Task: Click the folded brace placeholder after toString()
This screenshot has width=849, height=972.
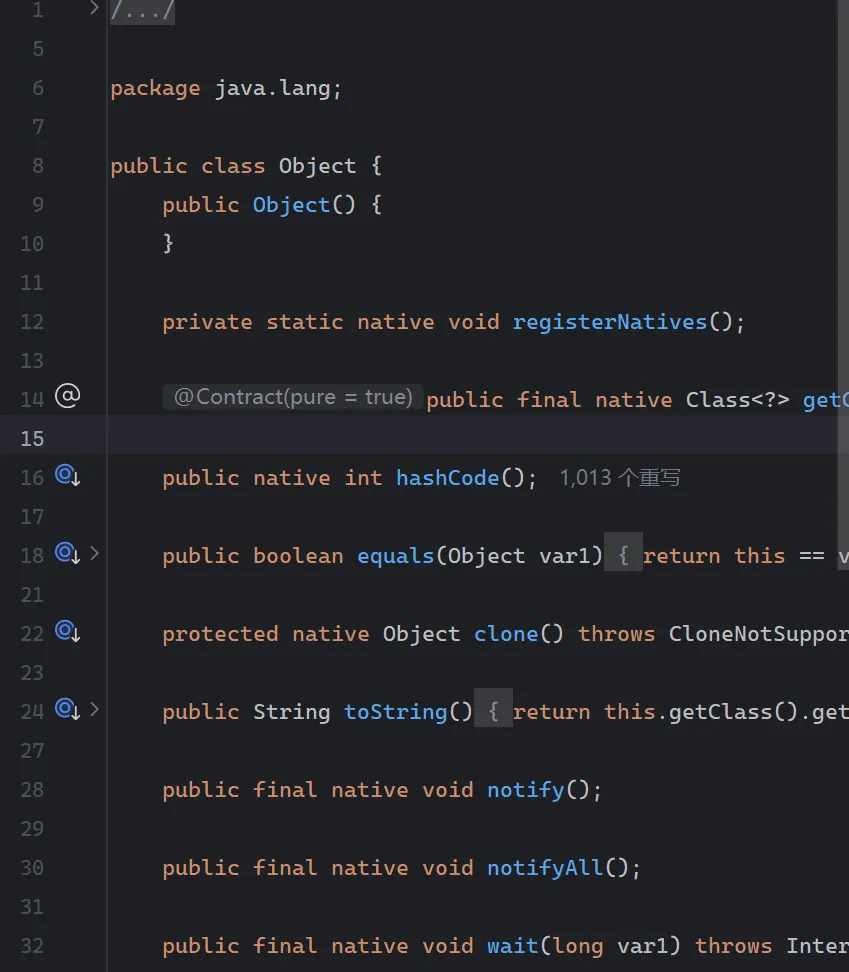Action: point(493,712)
